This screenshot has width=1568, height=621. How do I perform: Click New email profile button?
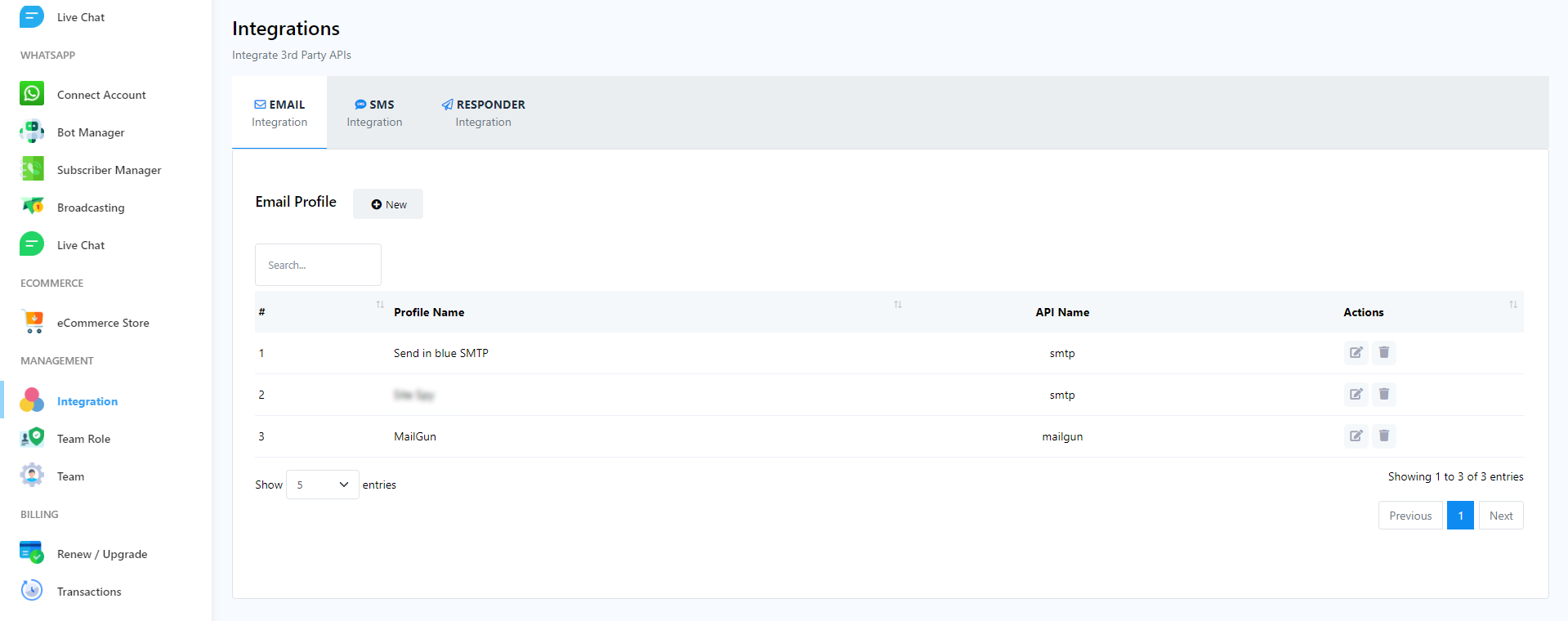pos(388,204)
